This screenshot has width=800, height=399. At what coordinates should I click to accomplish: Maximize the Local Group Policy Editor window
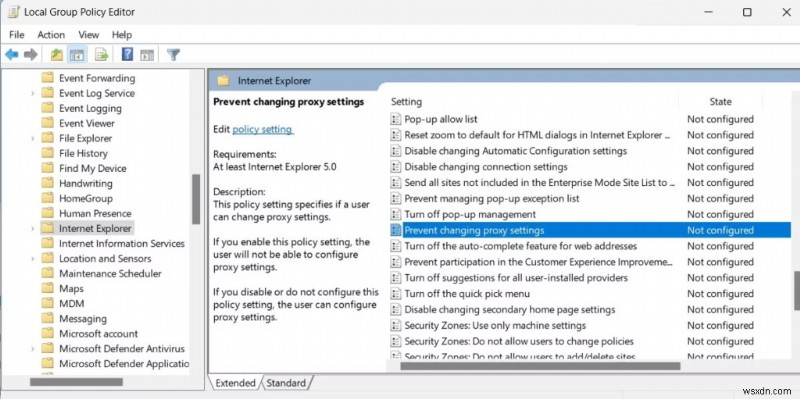tap(747, 12)
